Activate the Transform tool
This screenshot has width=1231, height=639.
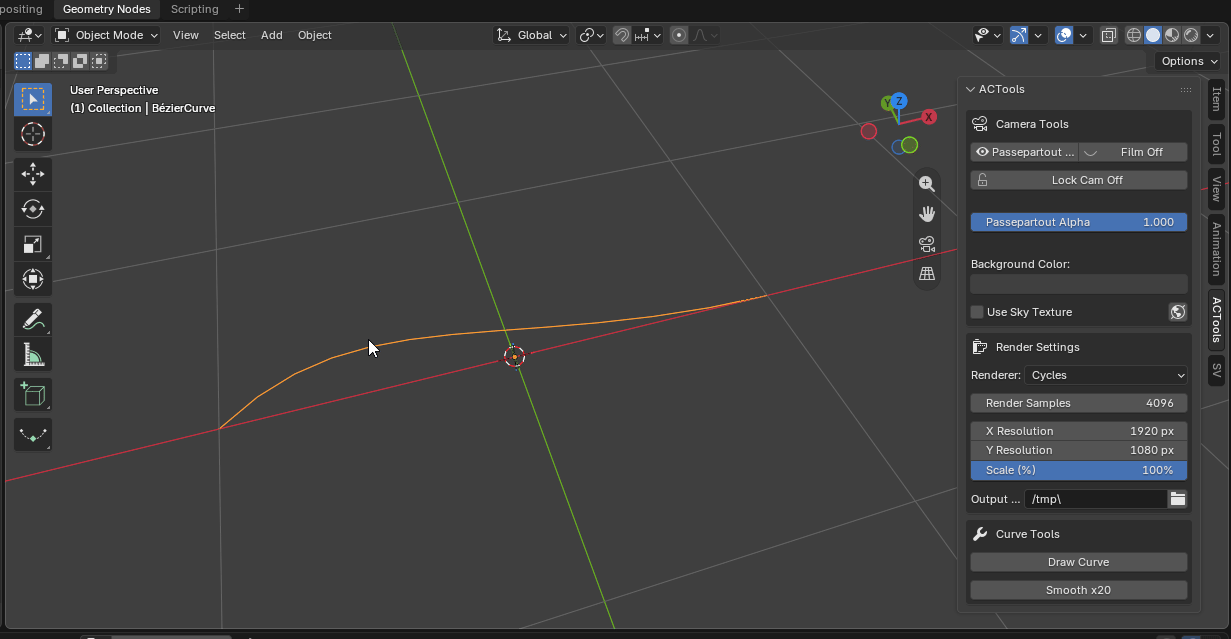coord(33,279)
